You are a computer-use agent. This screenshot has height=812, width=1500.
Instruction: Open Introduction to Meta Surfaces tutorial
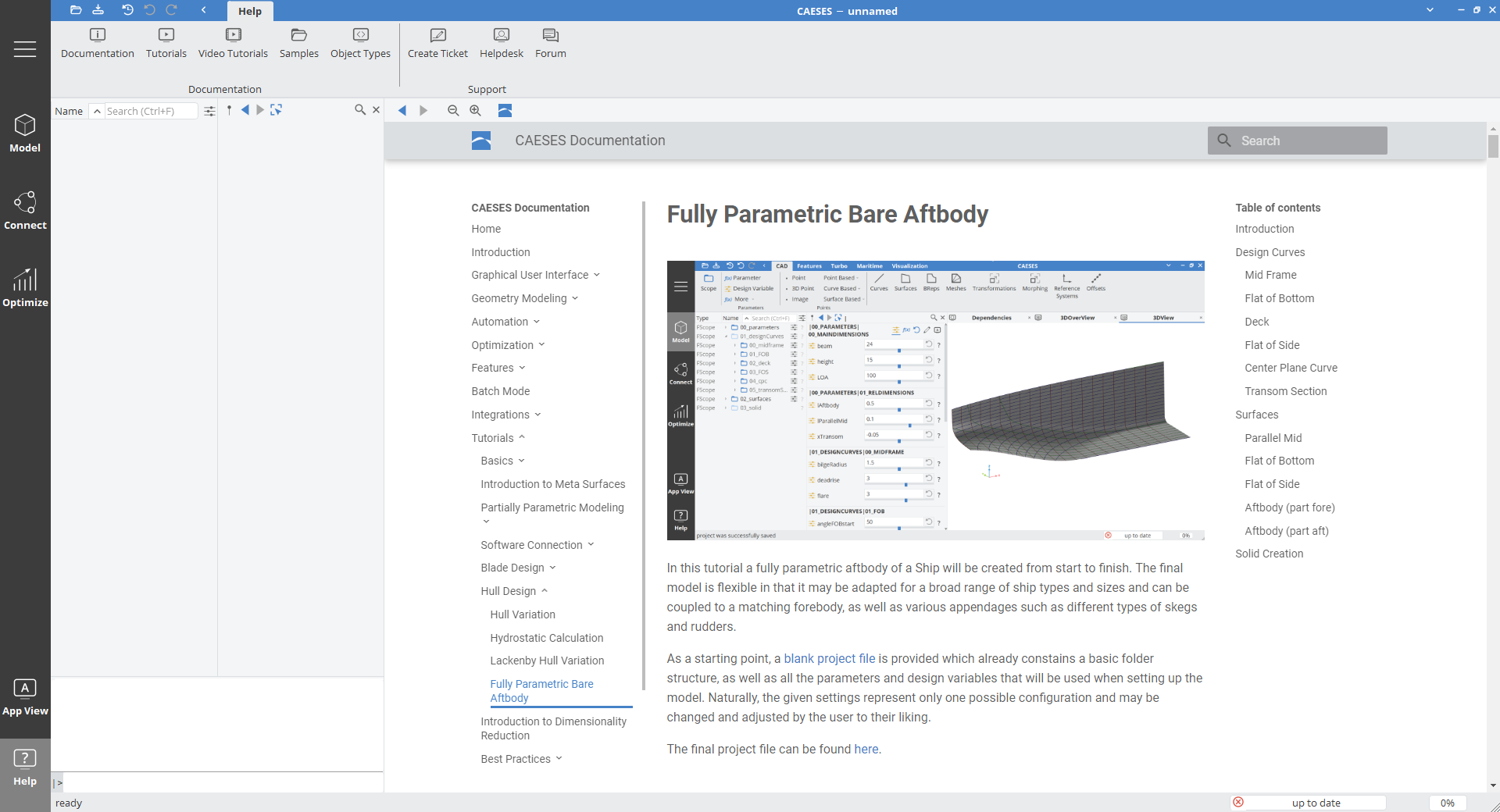[x=553, y=484]
